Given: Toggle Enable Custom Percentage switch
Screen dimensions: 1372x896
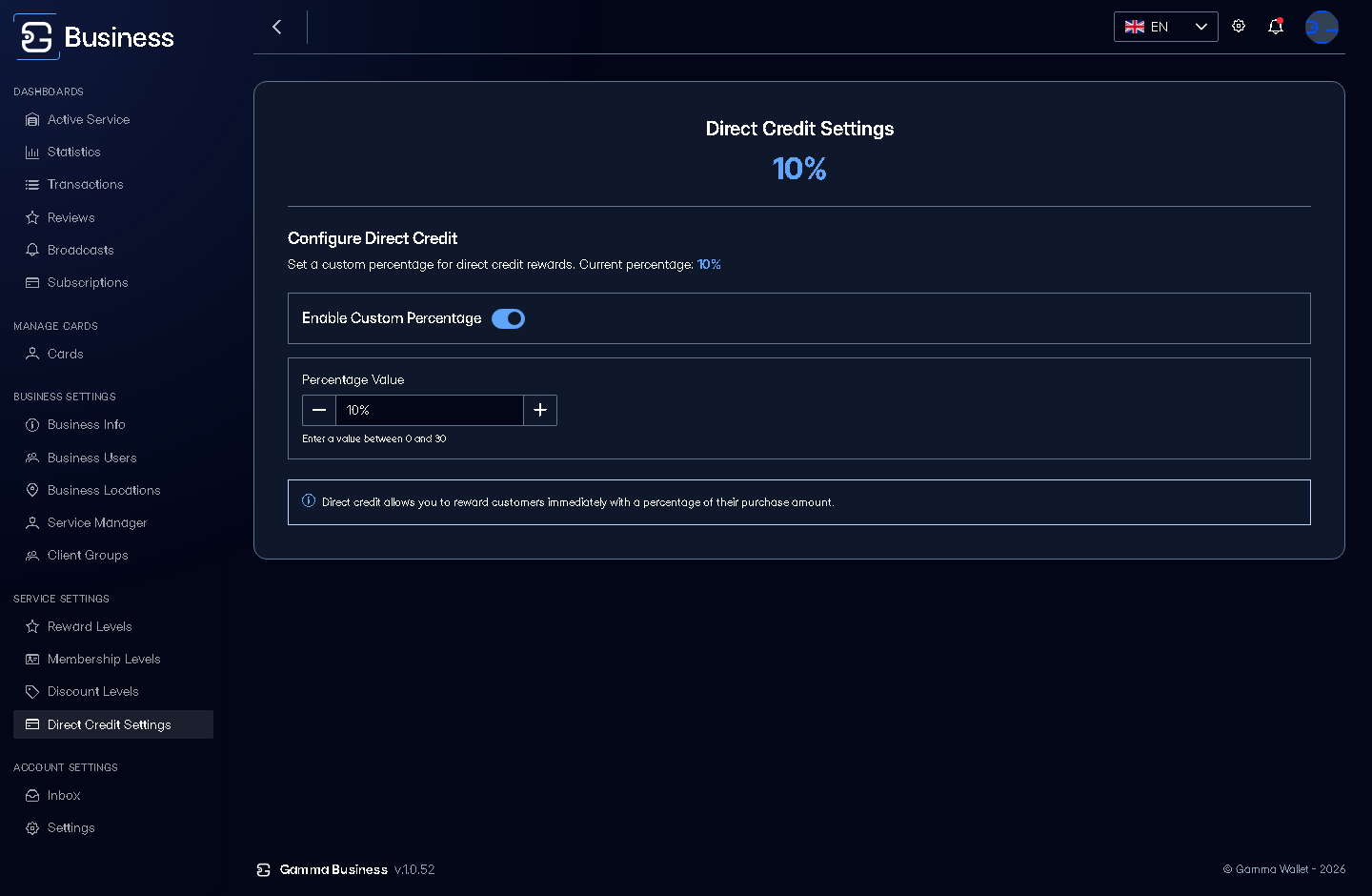Looking at the screenshot, I should [x=508, y=318].
